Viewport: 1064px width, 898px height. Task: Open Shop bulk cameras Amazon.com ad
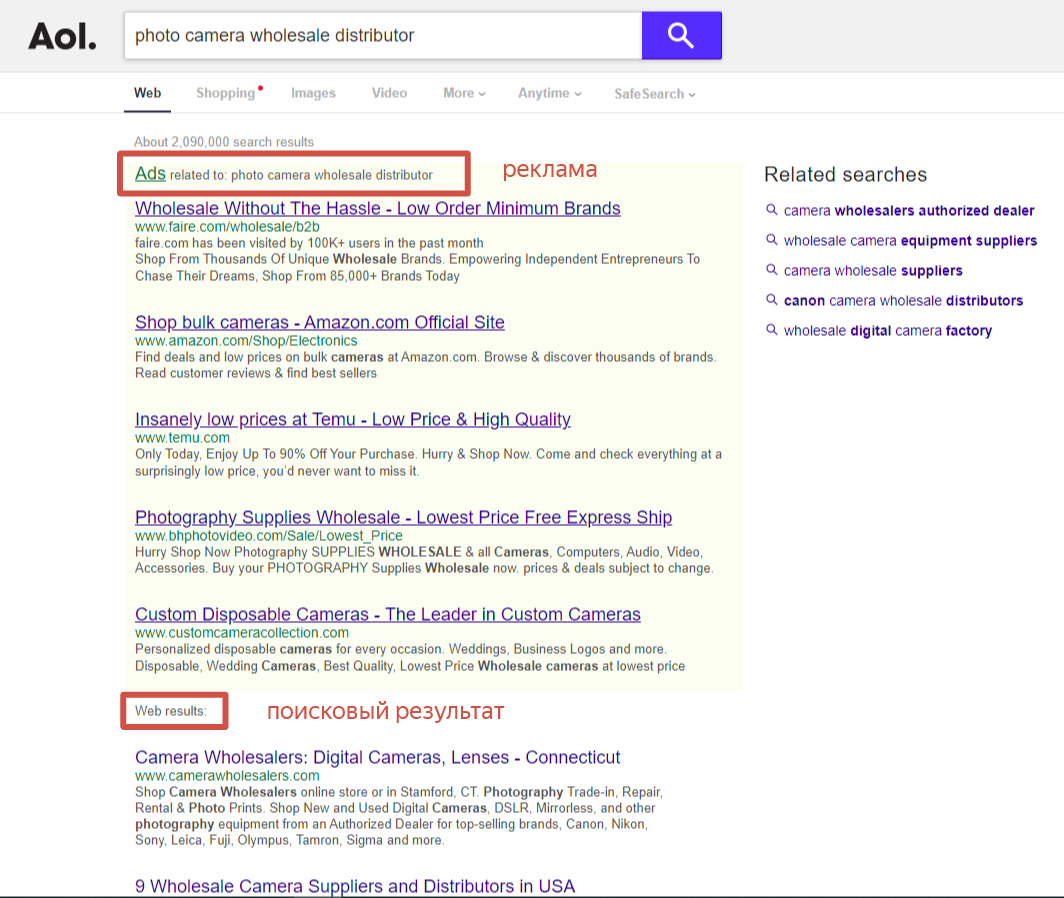point(320,322)
